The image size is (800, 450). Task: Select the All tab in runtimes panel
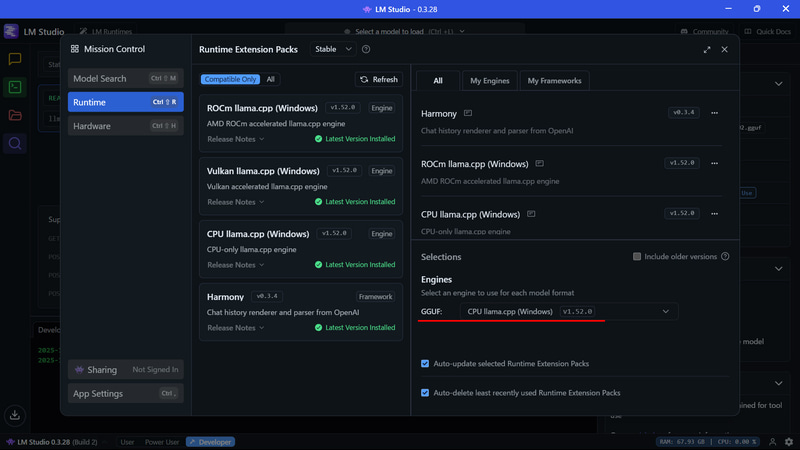tap(438, 81)
